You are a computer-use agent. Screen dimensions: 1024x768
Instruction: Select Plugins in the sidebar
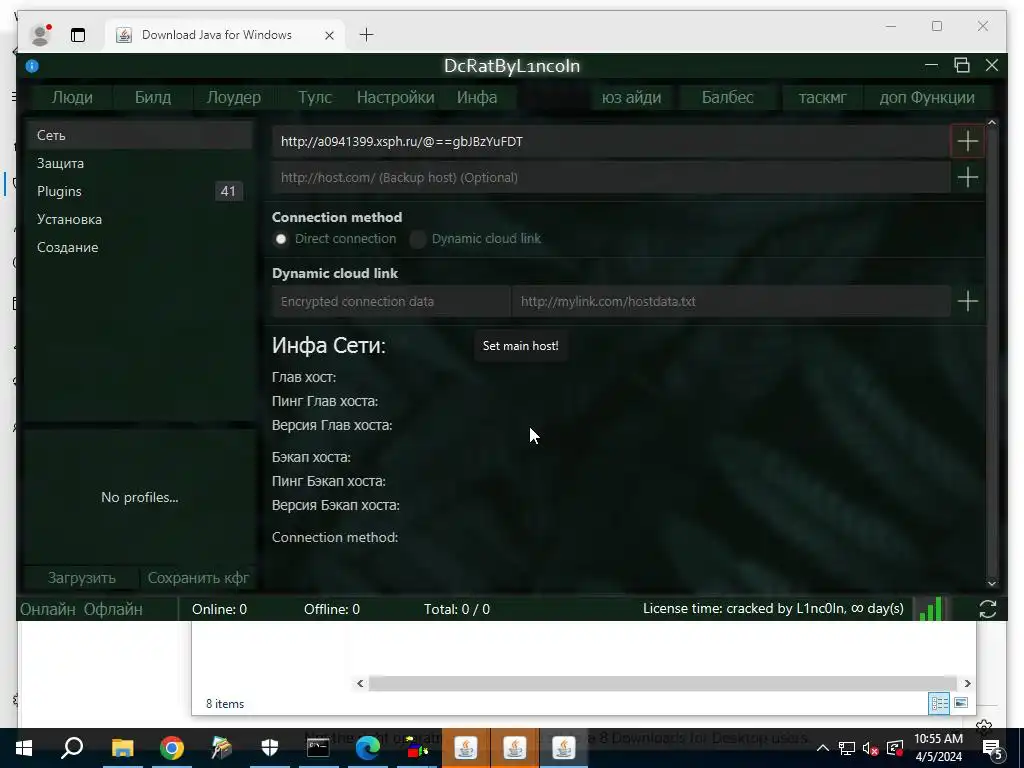pos(140,191)
